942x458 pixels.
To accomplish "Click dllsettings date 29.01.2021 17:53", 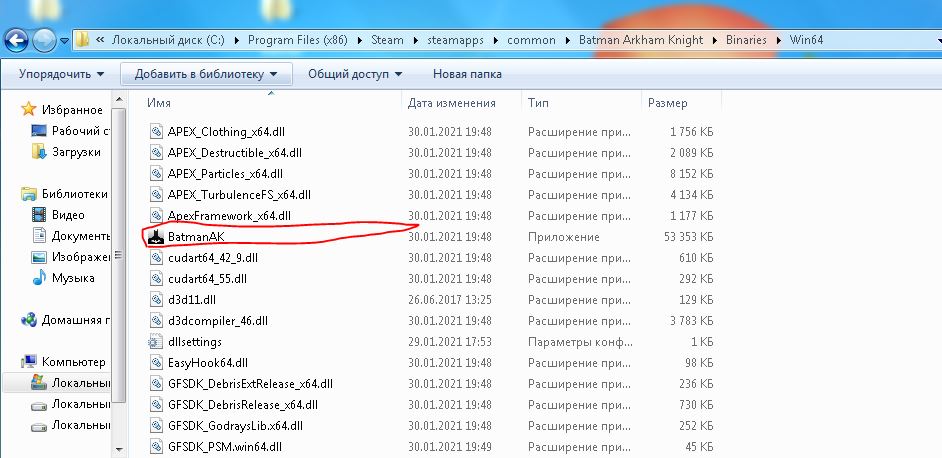I will [450, 341].
